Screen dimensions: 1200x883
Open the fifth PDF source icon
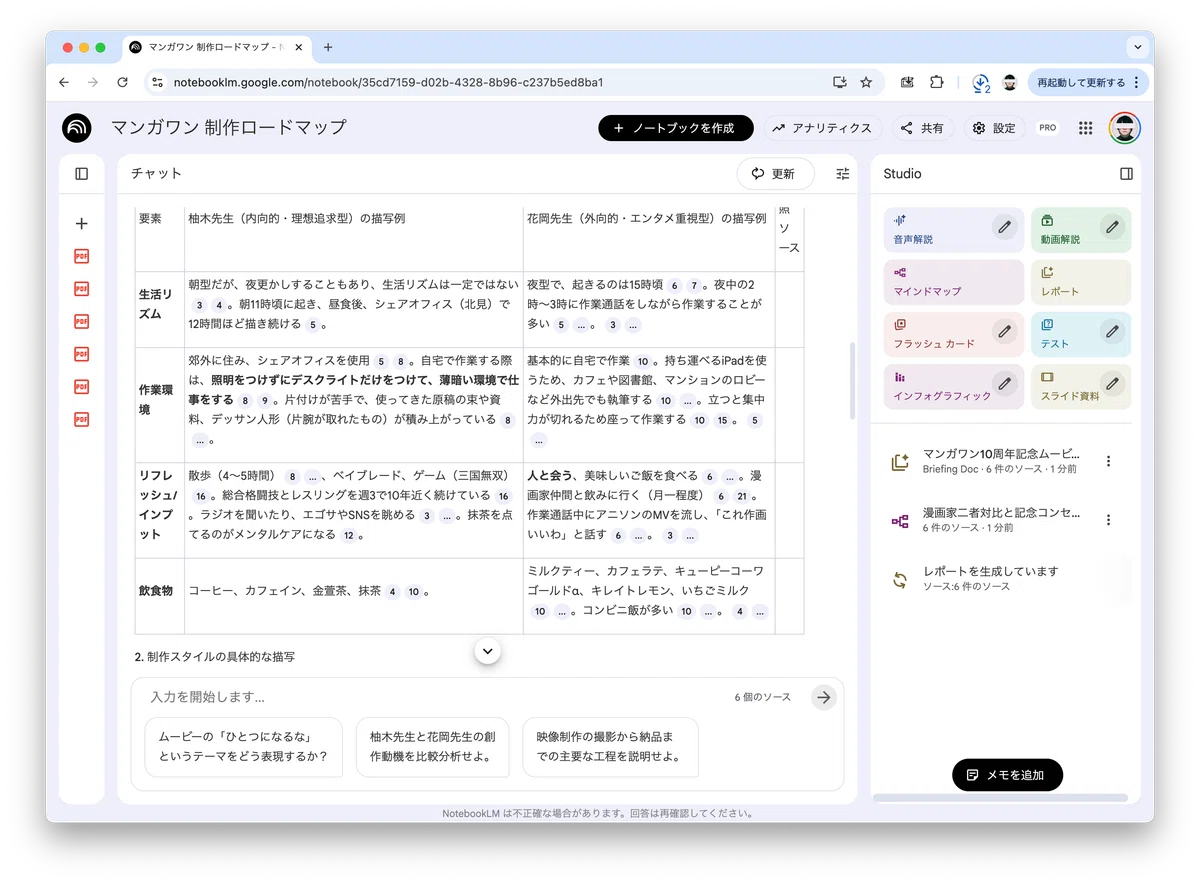[x=82, y=387]
